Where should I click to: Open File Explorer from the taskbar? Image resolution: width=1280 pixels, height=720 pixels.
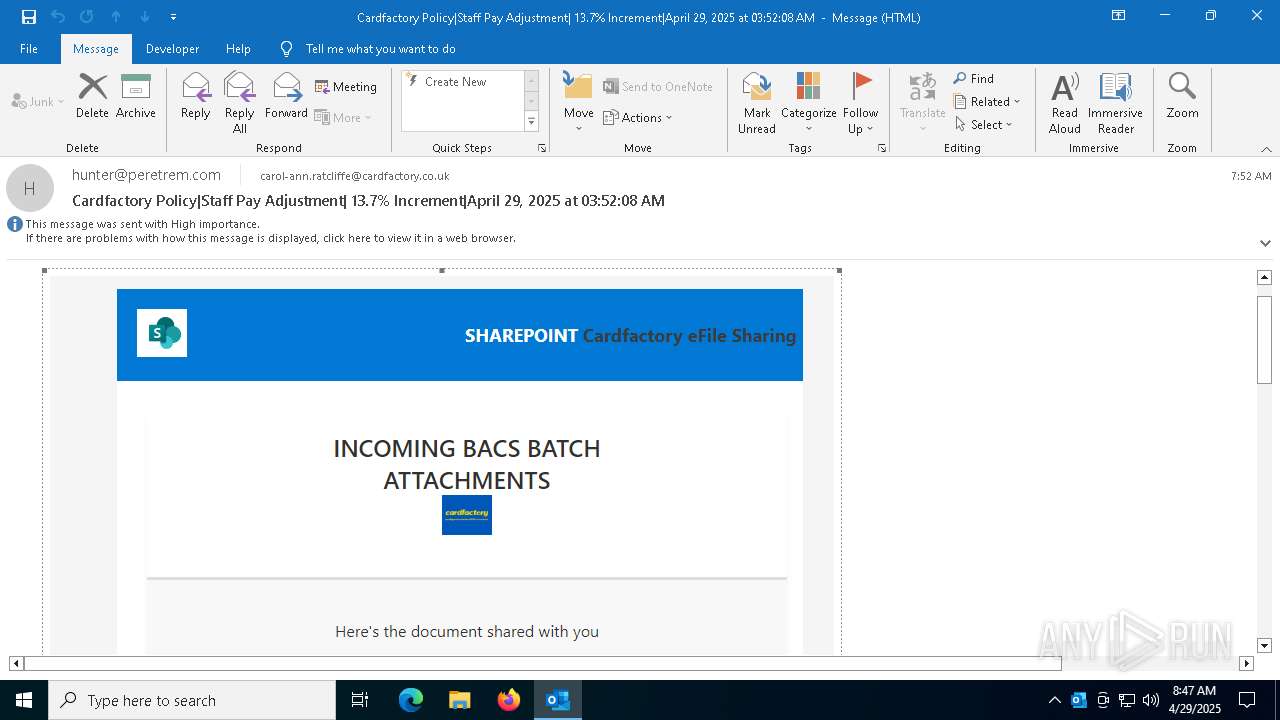(x=459, y=700)
